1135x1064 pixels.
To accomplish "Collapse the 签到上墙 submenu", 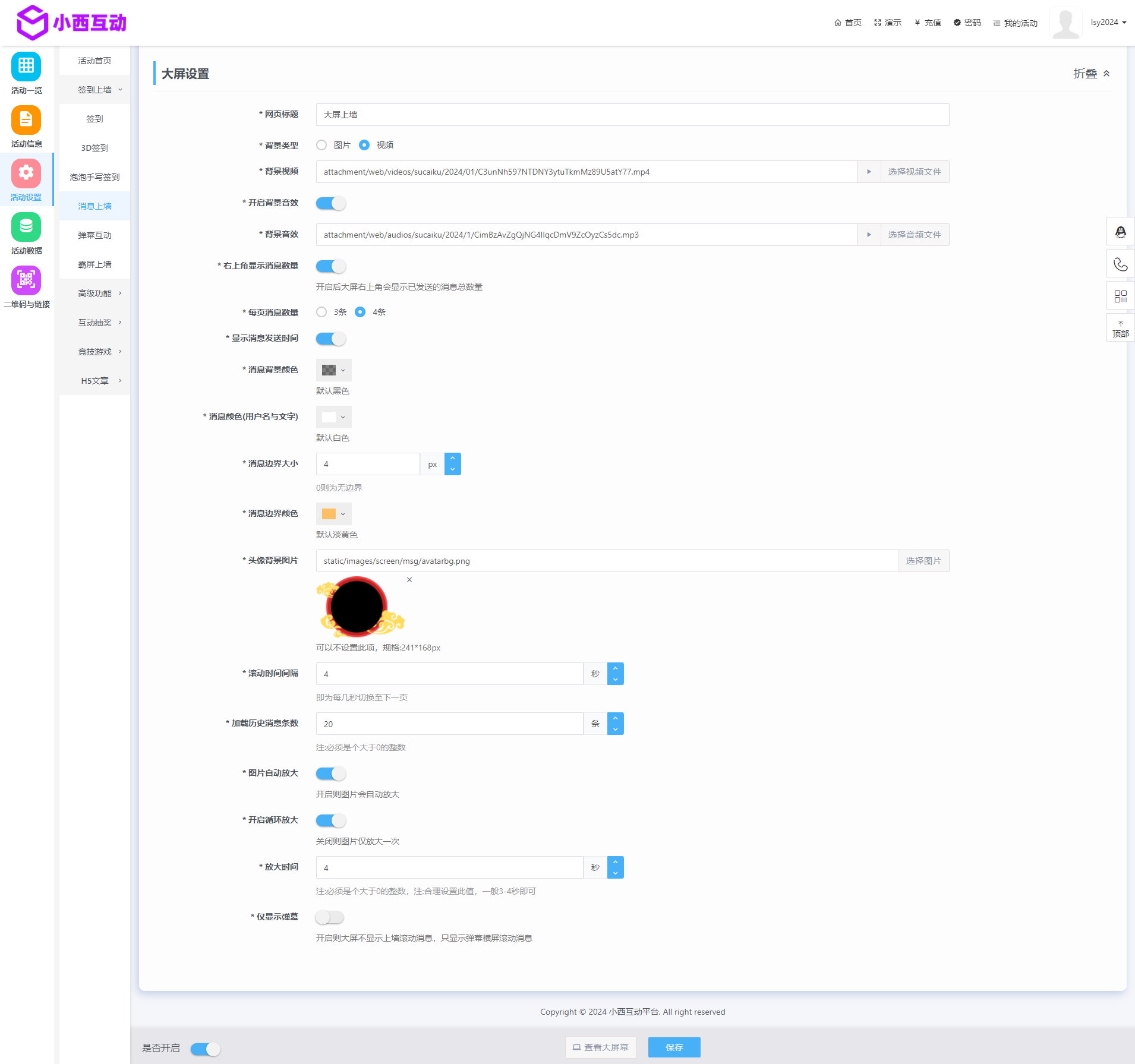I will coord(95,90).
